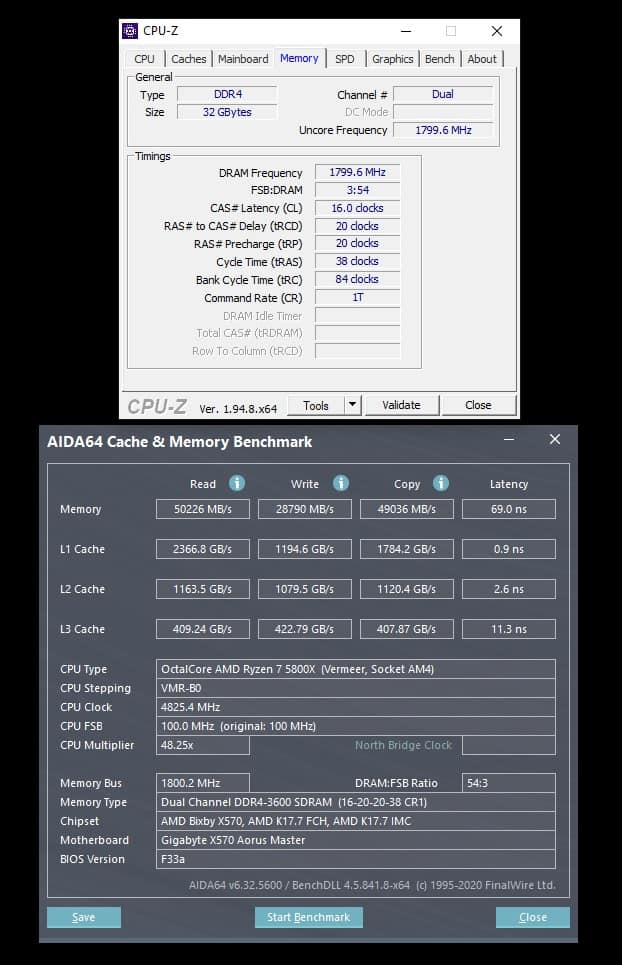This screenshot has height=965, width=622.
Task: Click the CAS# Latency value 16.0 clocks
Action: click(357, 208)
